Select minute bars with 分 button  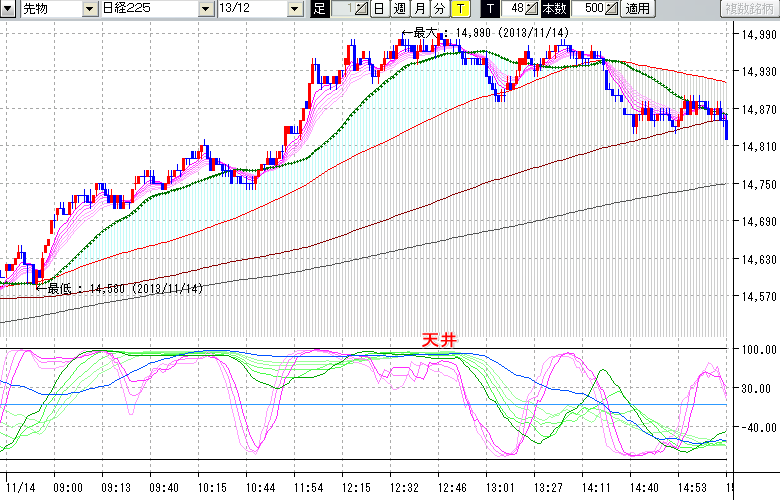pos(439,9)
